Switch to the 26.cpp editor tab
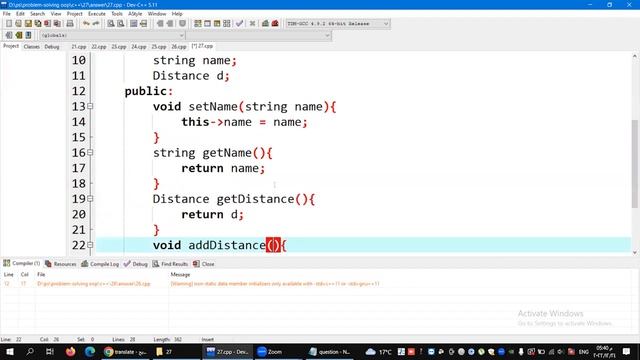640x360 pixels. tap(179, 47)
